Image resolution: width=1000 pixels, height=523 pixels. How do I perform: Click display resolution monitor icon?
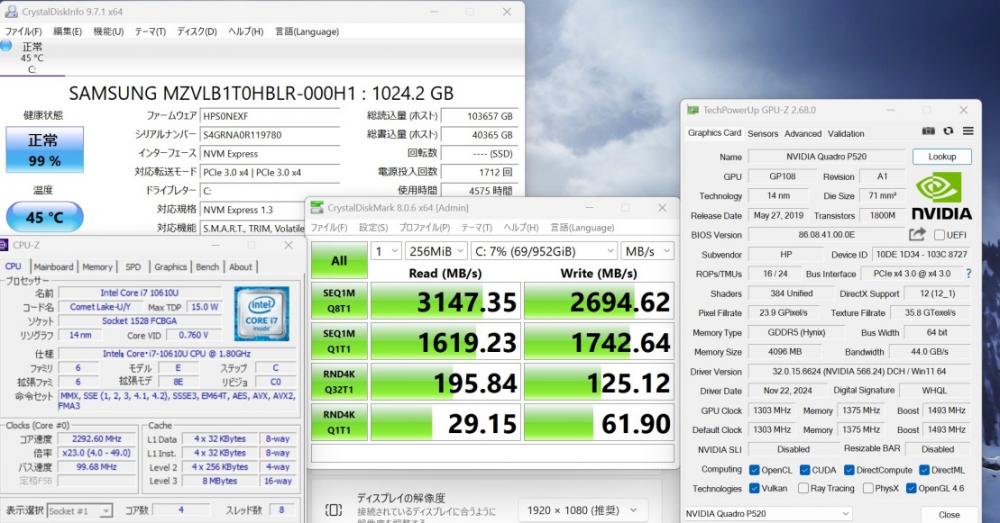click(334, 510)
